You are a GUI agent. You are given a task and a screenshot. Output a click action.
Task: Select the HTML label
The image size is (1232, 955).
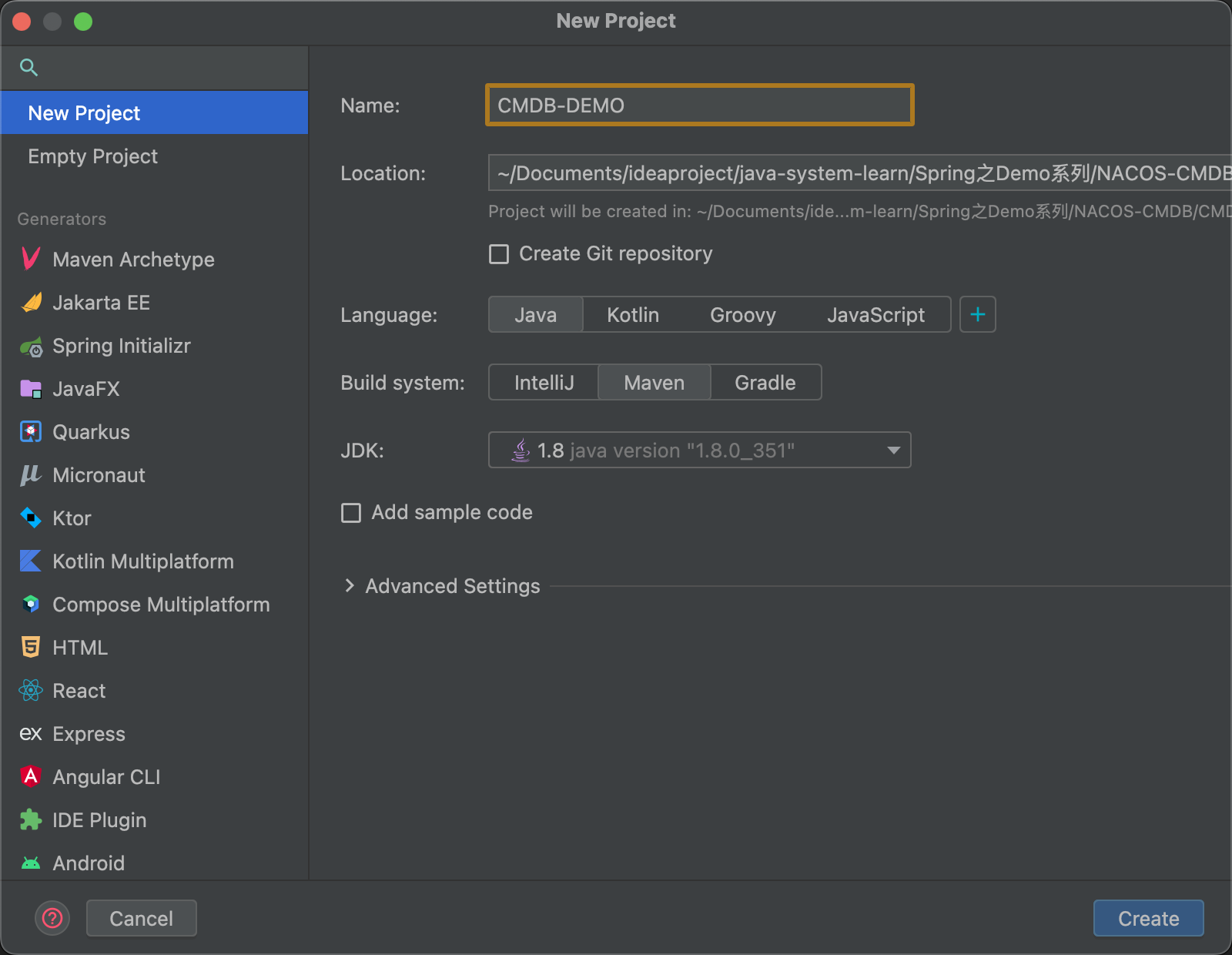tap(80, 648)
